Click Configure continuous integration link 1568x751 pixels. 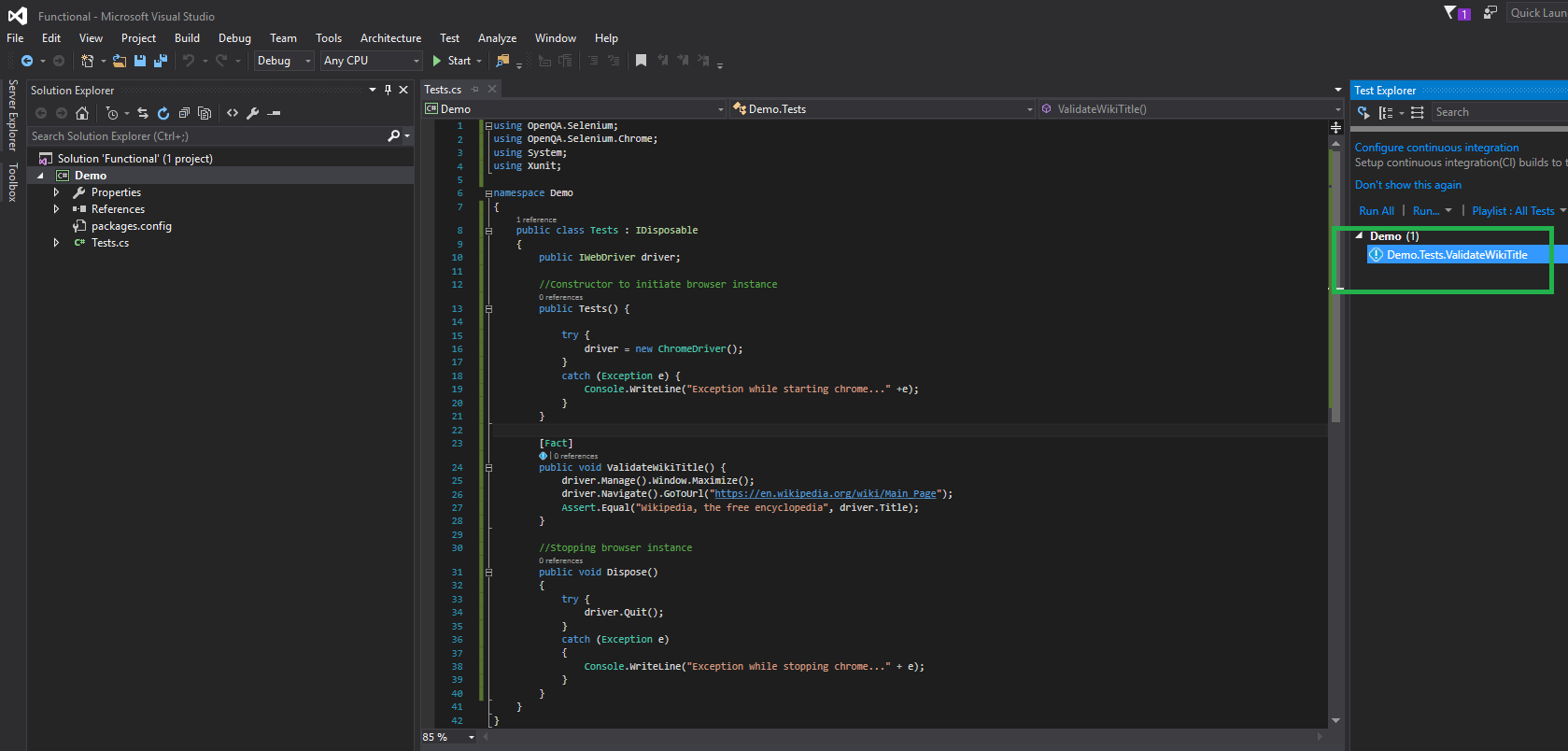[x=1436, y=148]
